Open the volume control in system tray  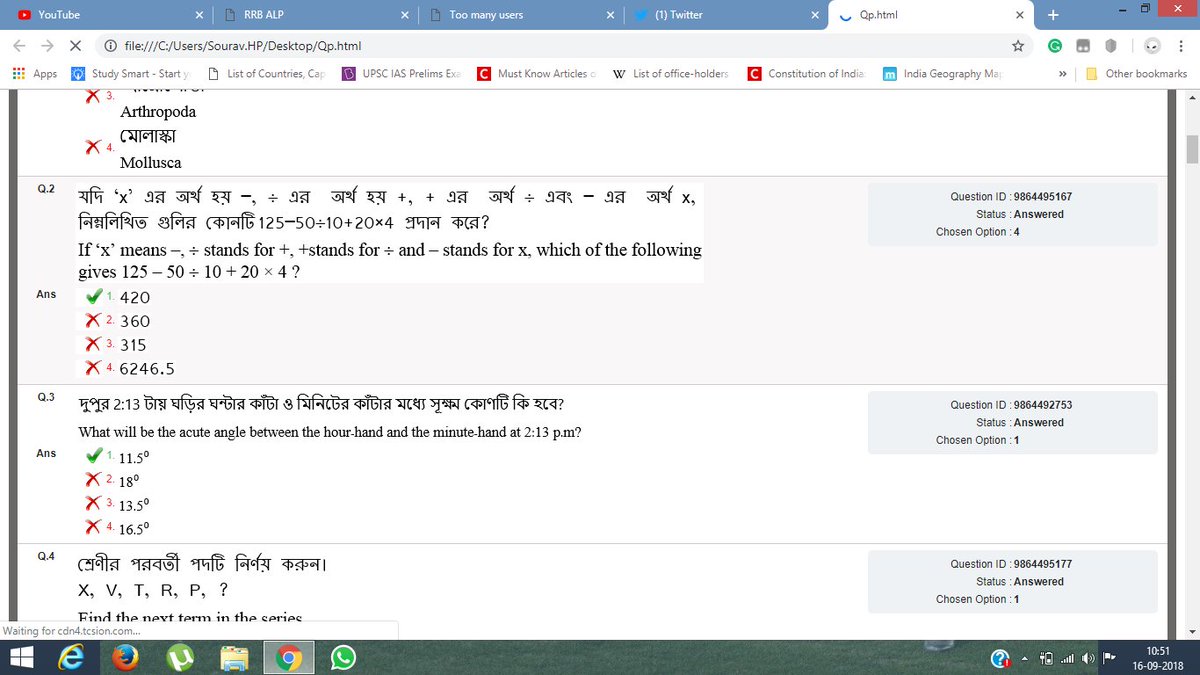1088,657
